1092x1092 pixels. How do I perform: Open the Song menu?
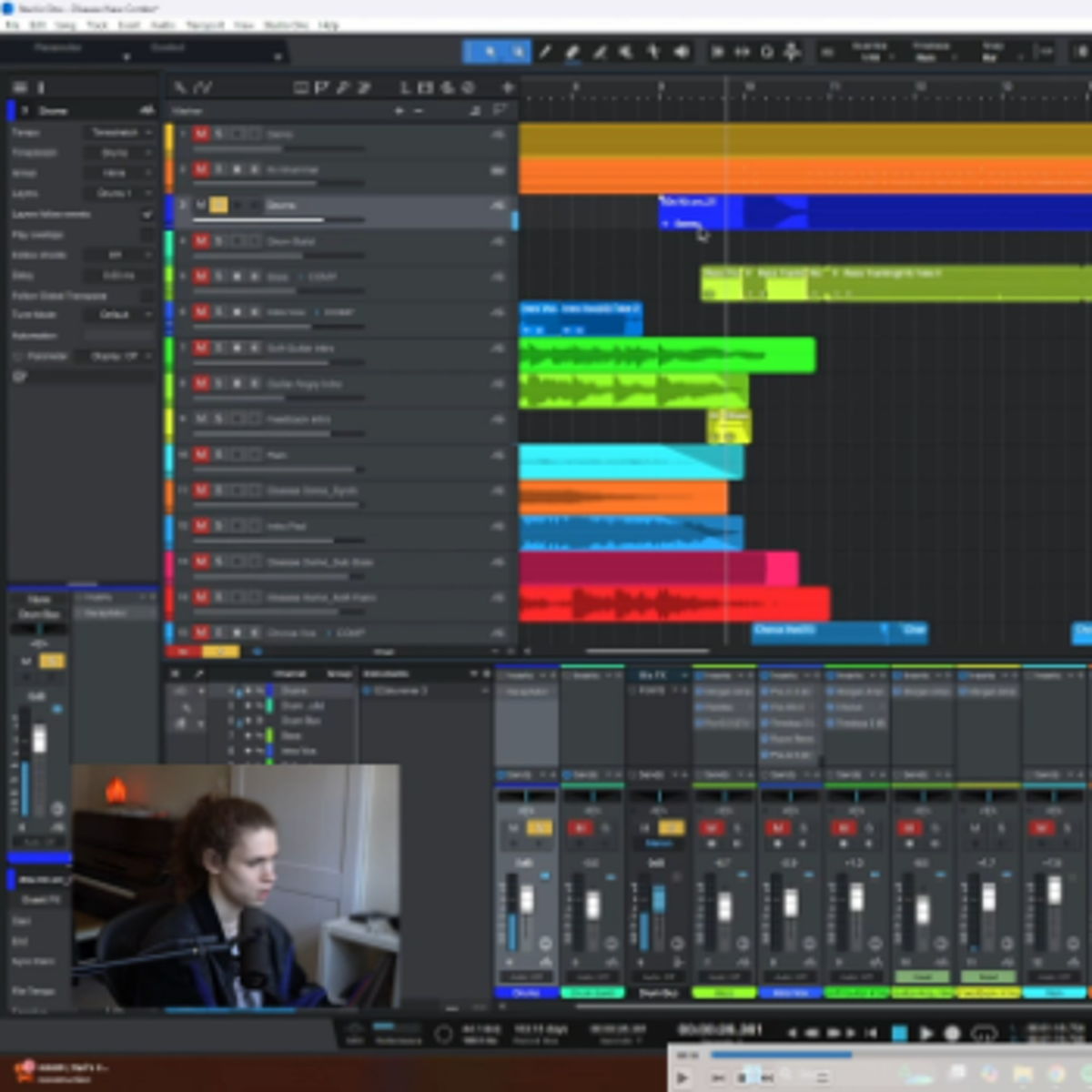(66, 25)
